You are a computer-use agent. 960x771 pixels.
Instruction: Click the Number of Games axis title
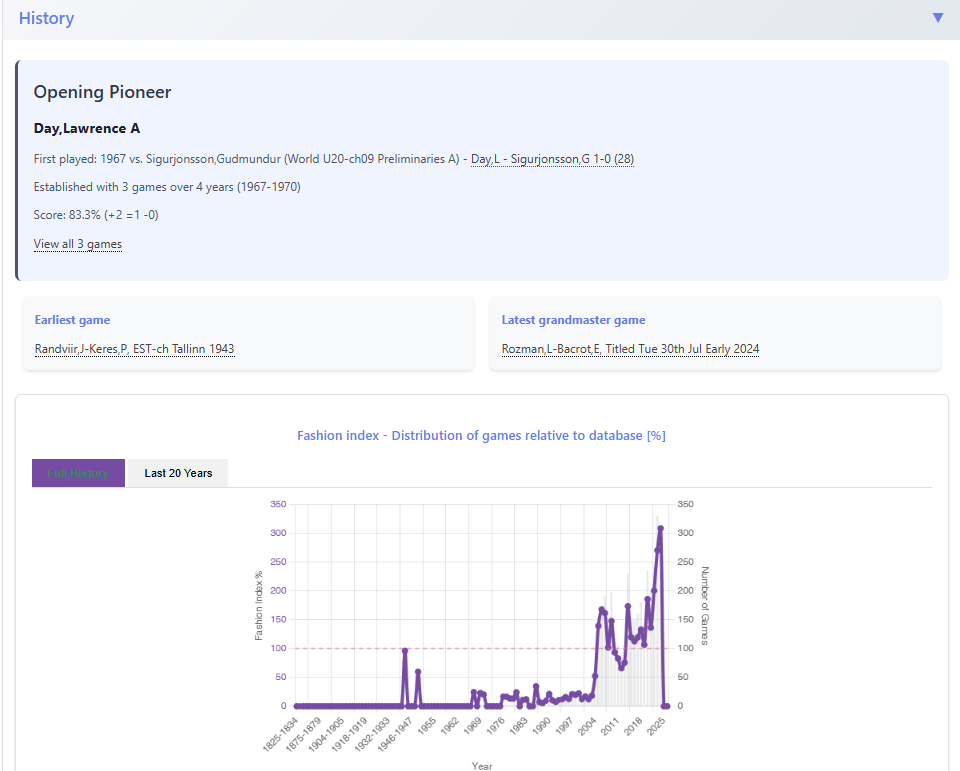[704, 605]
